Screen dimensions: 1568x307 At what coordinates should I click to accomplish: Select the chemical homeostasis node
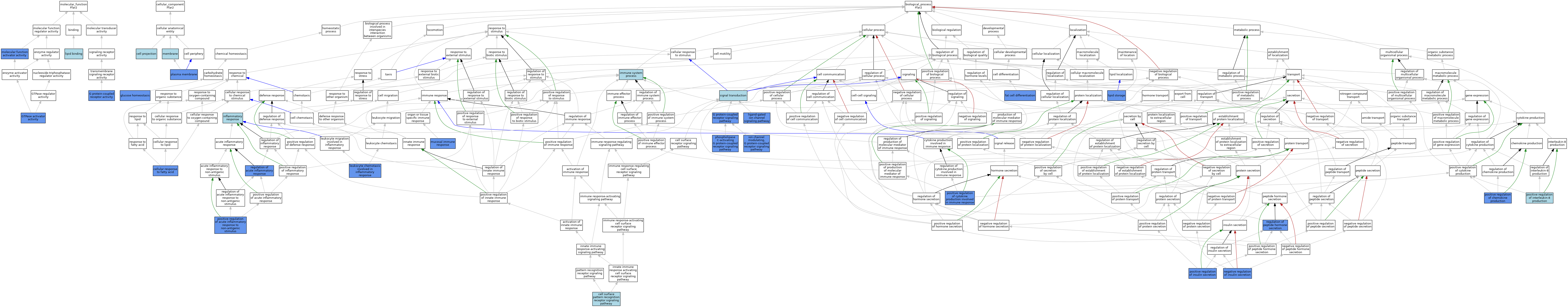coord(231,54)
